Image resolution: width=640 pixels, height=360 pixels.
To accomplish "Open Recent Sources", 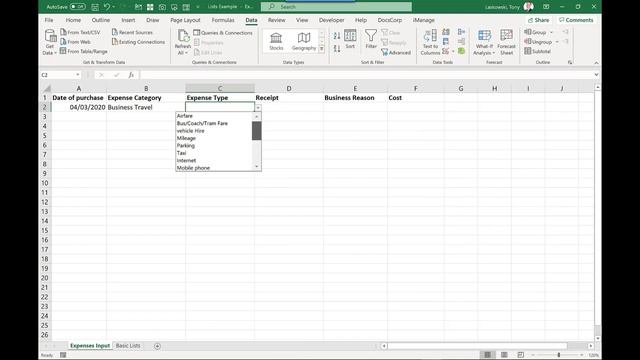I will 132,32.
